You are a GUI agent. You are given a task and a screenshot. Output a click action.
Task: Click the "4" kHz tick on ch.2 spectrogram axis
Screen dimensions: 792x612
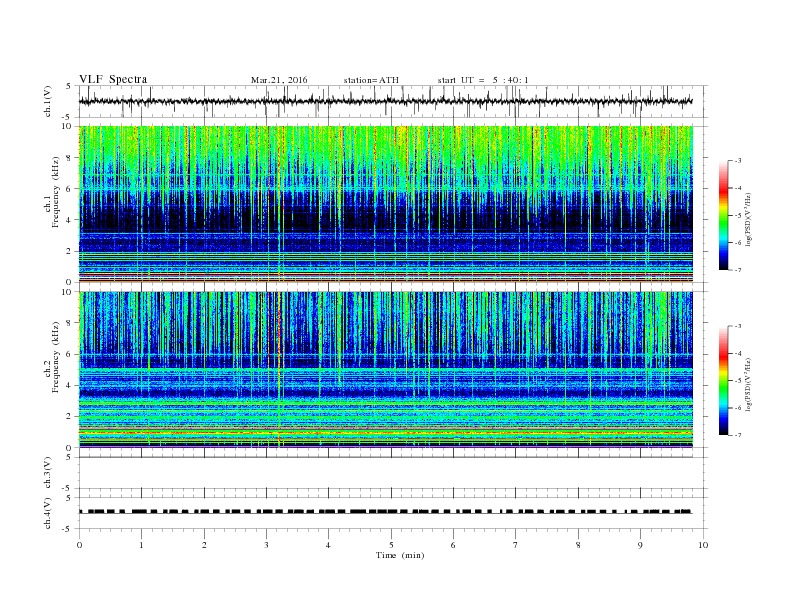[70, 385]
